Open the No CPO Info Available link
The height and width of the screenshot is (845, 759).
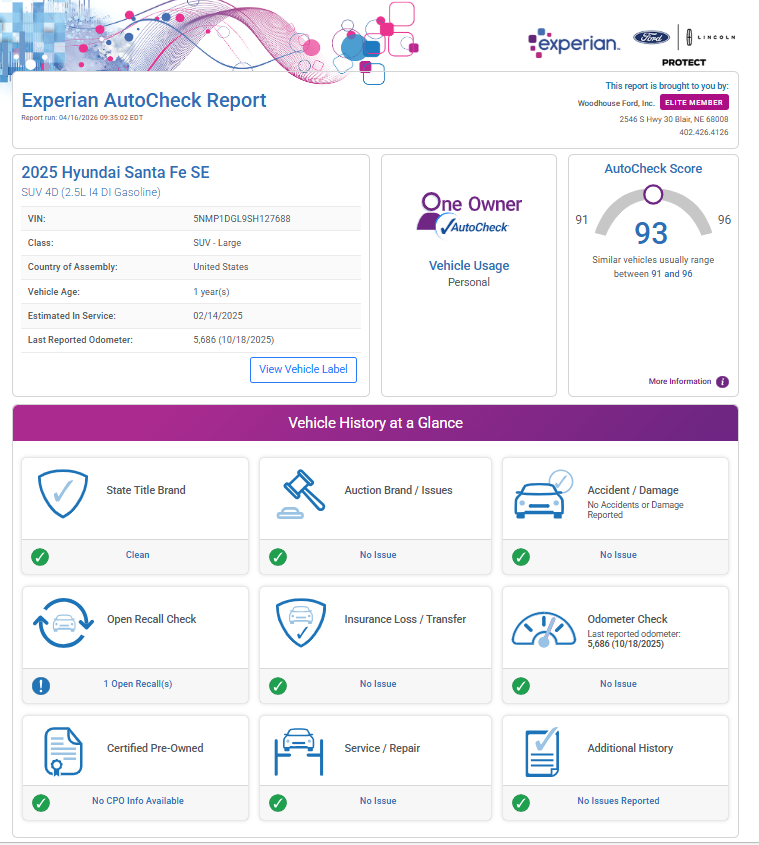[138, 800]
